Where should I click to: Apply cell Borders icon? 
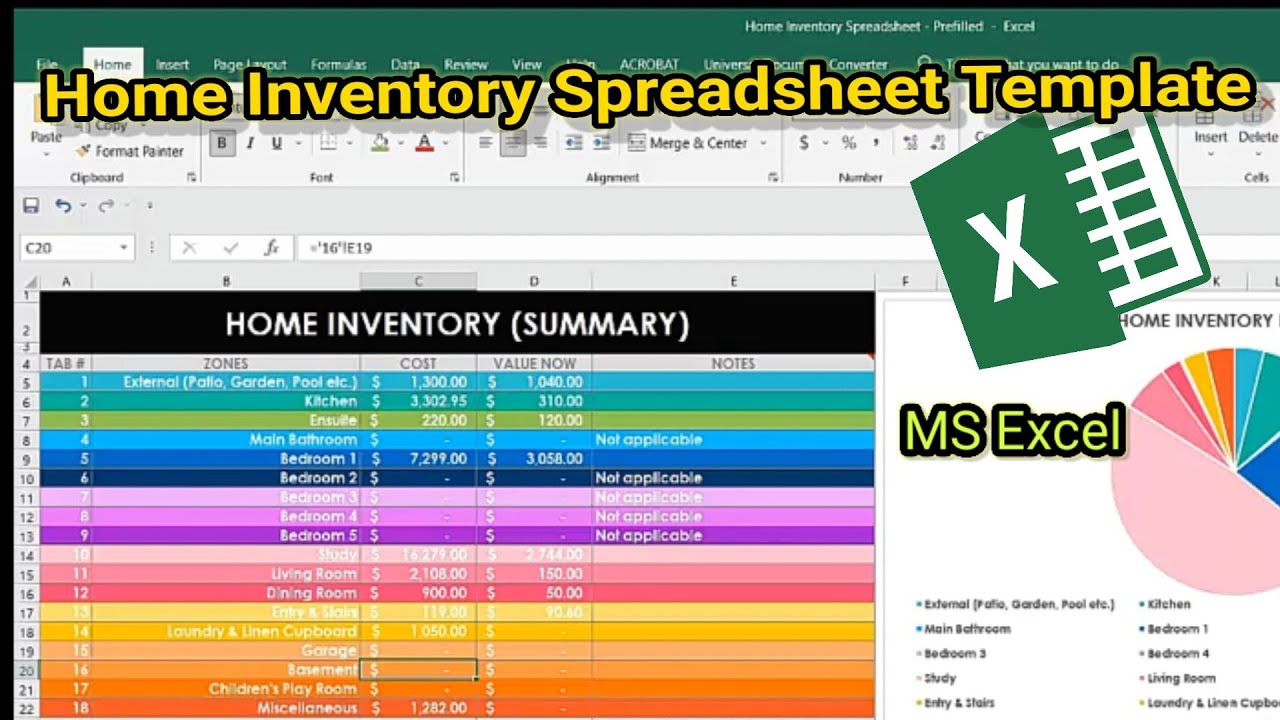(x=326, y=143)
